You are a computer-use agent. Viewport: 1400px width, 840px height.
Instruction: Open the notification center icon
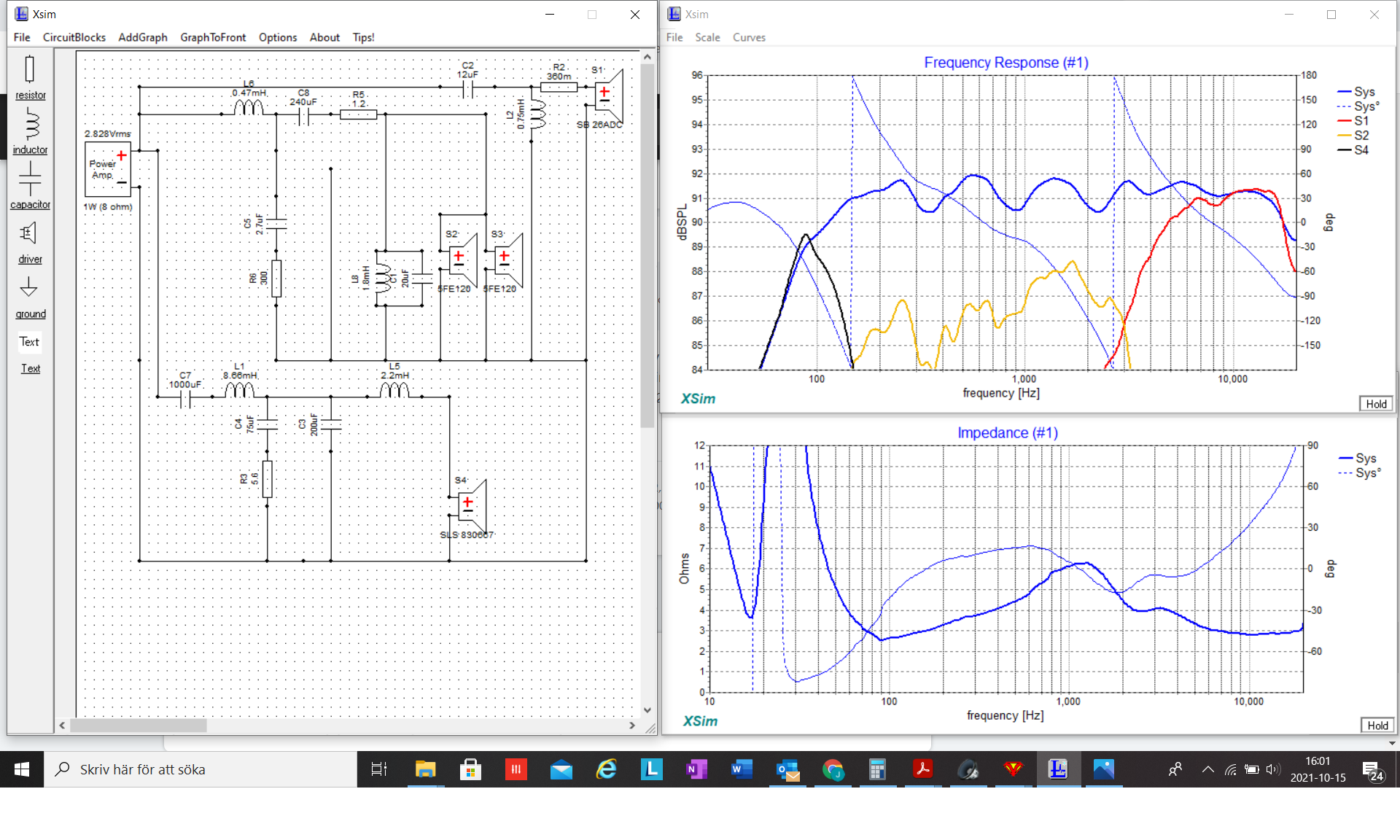[1372, 770]
